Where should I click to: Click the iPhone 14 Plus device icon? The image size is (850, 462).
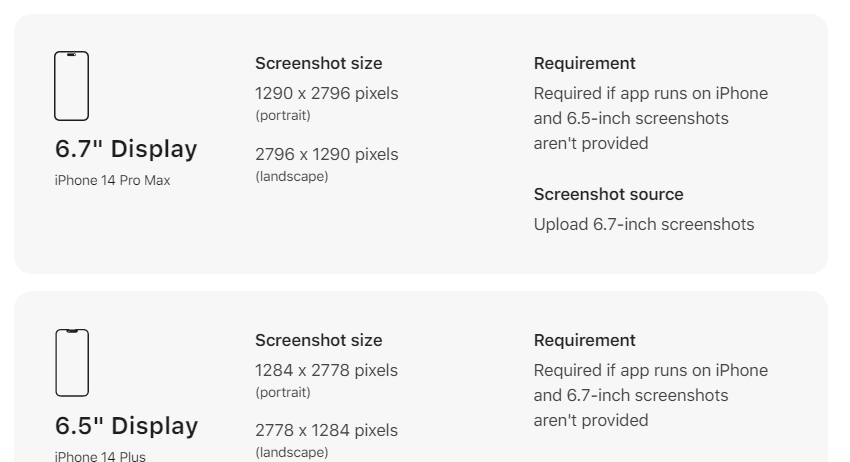point(72,363)
